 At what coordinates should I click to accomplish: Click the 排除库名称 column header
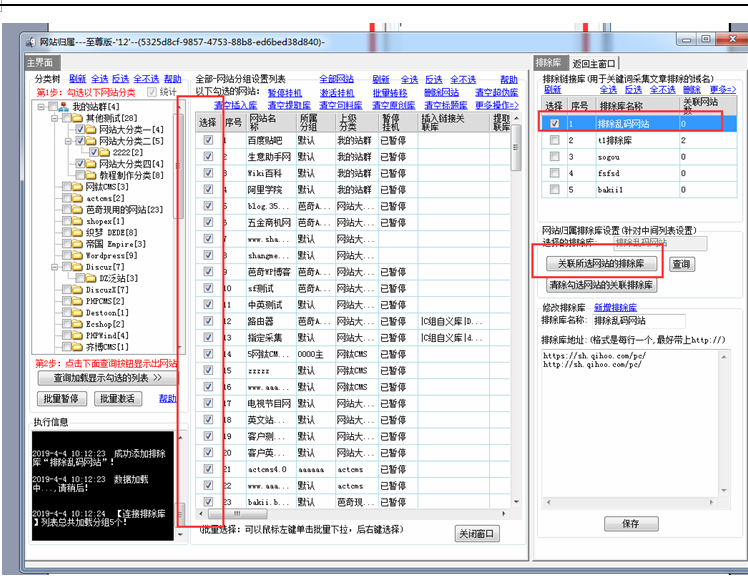[x=638, y=105]
